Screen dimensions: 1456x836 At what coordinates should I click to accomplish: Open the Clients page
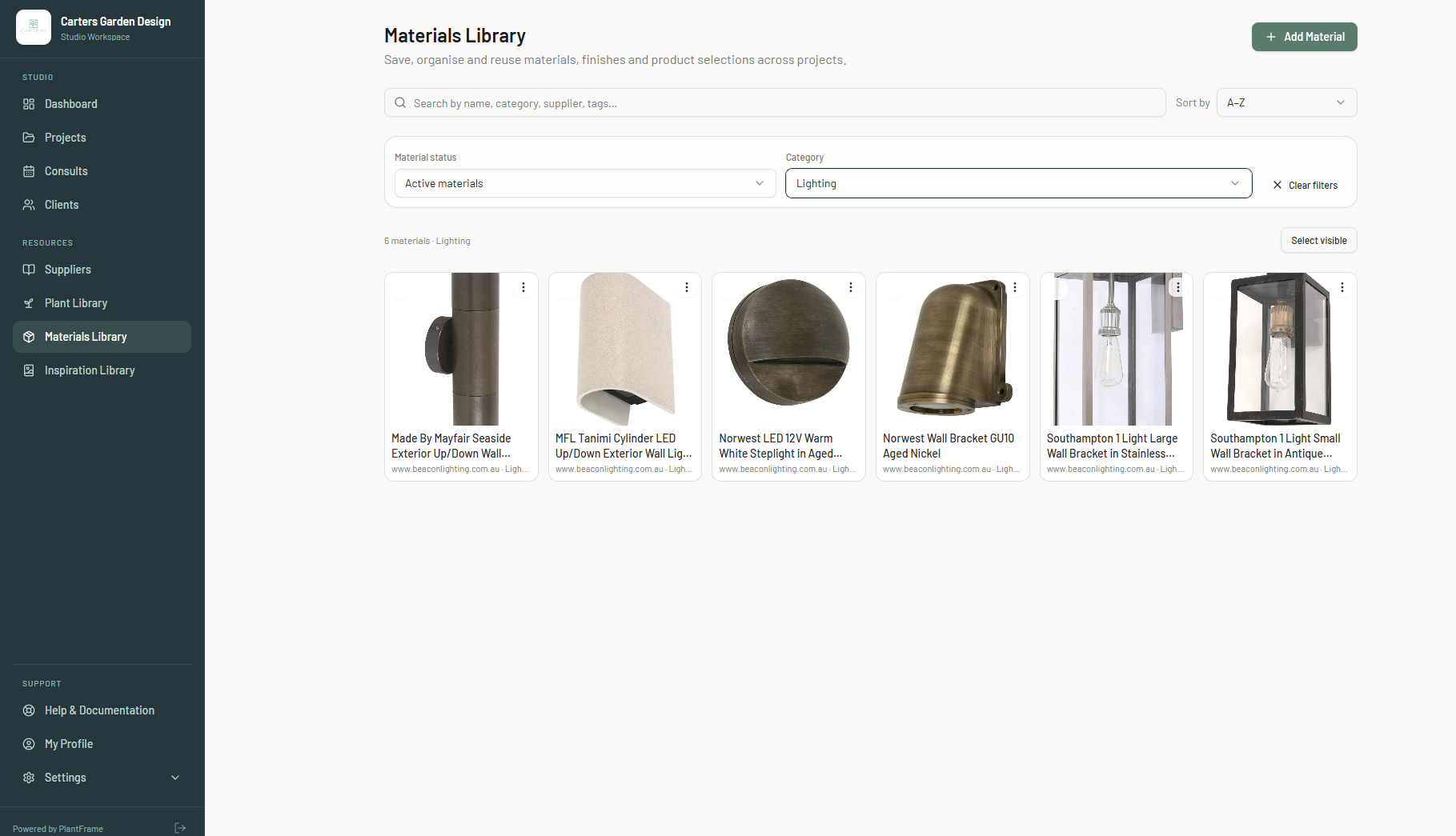[x=102, y=205]
